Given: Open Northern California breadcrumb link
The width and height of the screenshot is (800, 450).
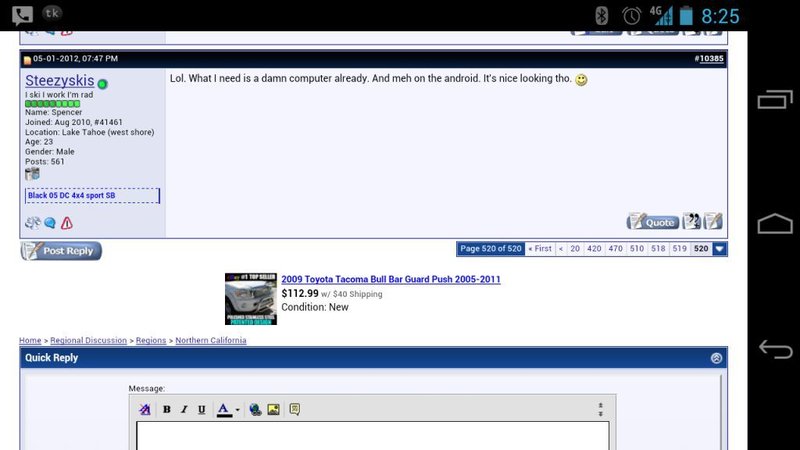Looking at the screenshot, I should tap(211, 340).
